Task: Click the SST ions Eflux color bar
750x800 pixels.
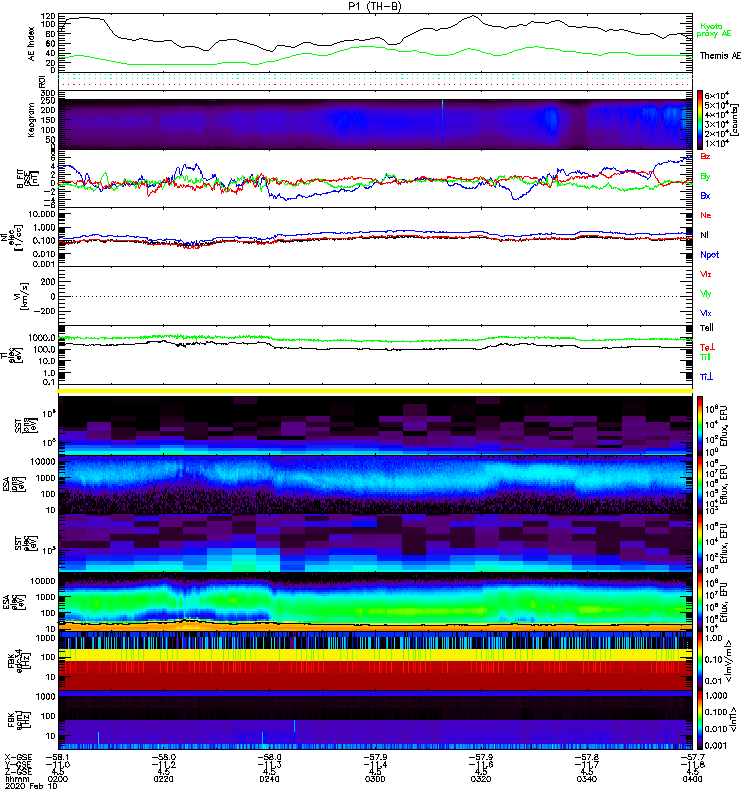Action: coord(700,426)
